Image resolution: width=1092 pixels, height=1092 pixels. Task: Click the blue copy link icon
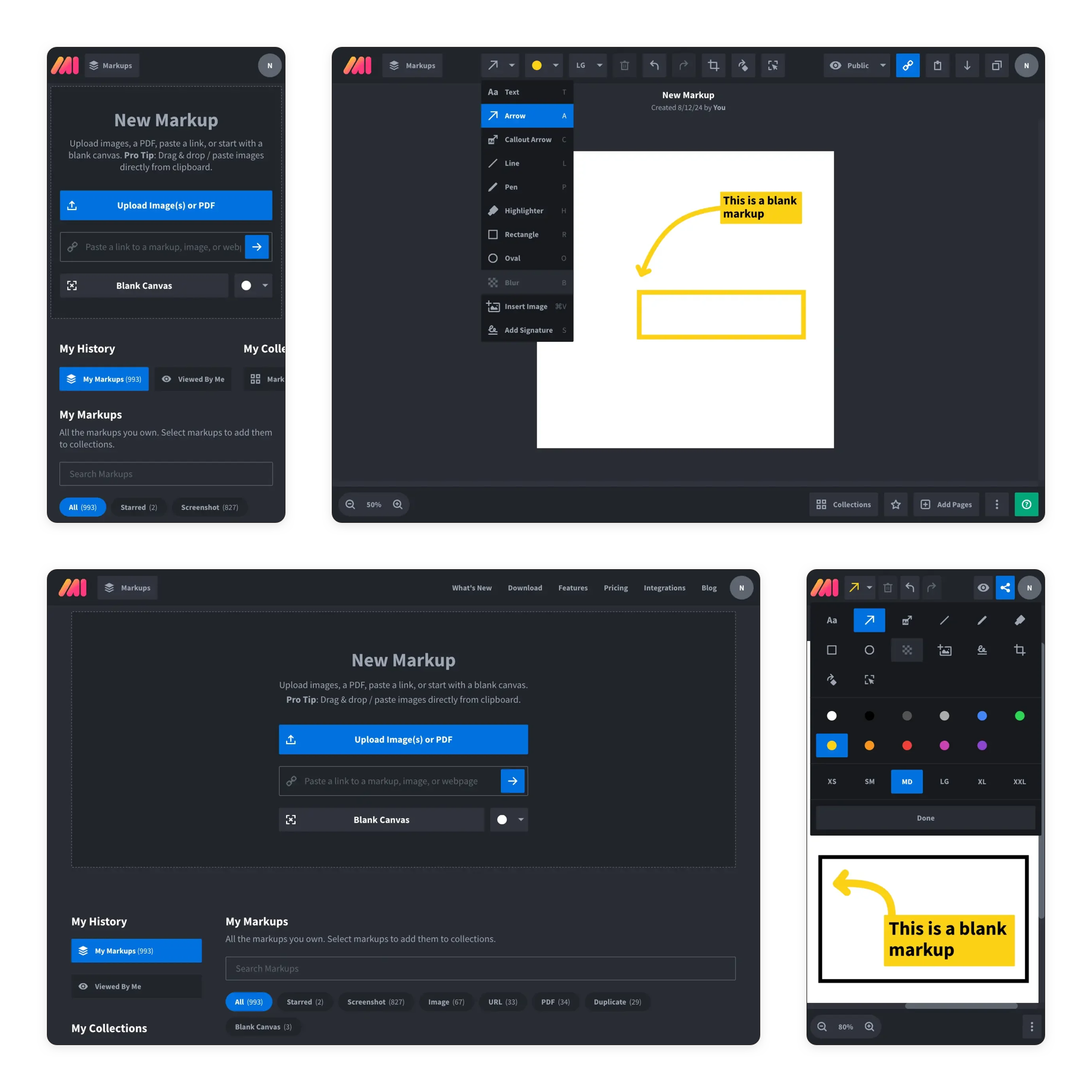907,65
